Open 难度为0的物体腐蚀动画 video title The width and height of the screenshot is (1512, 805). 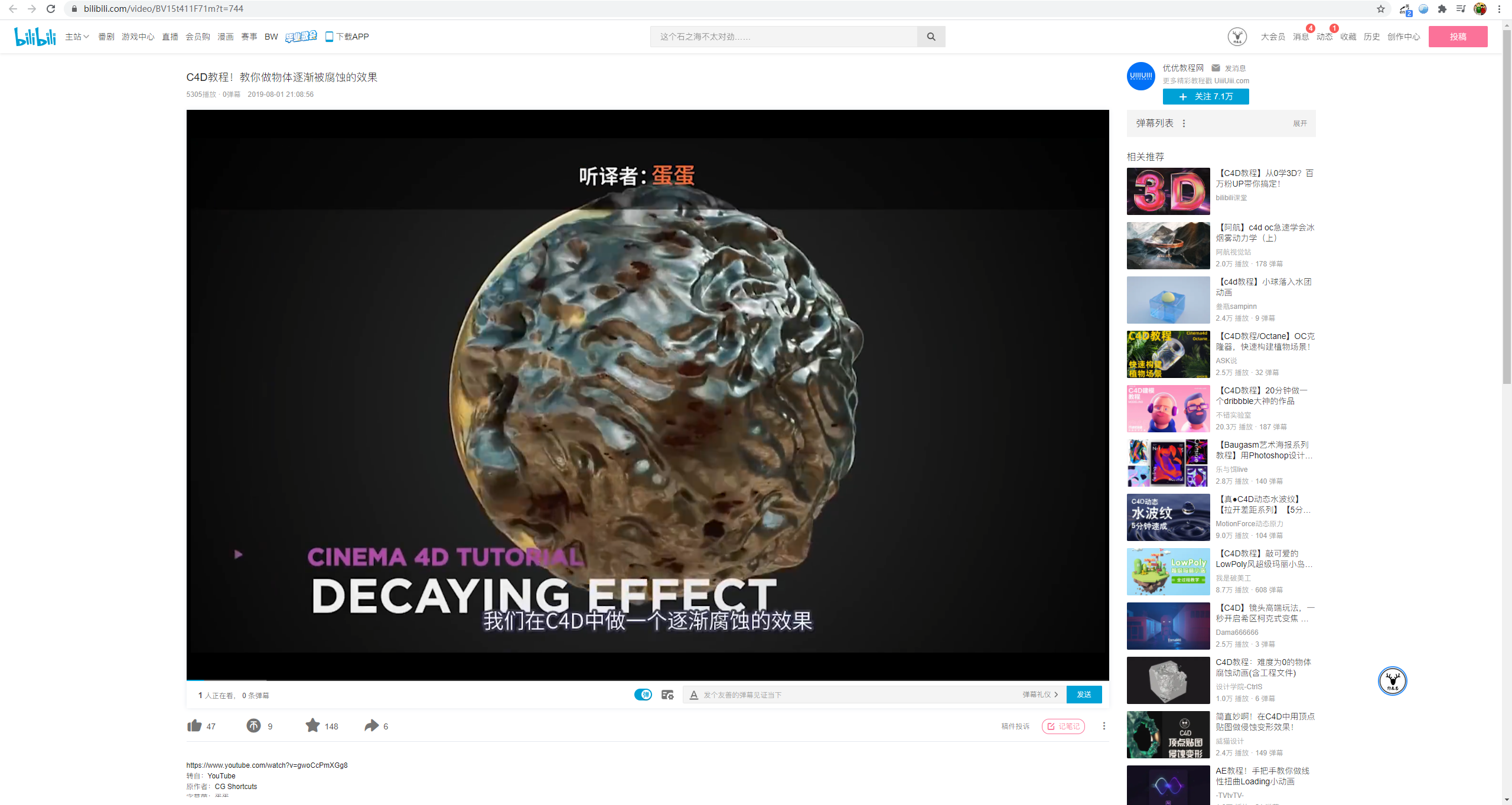[1263, 667]
